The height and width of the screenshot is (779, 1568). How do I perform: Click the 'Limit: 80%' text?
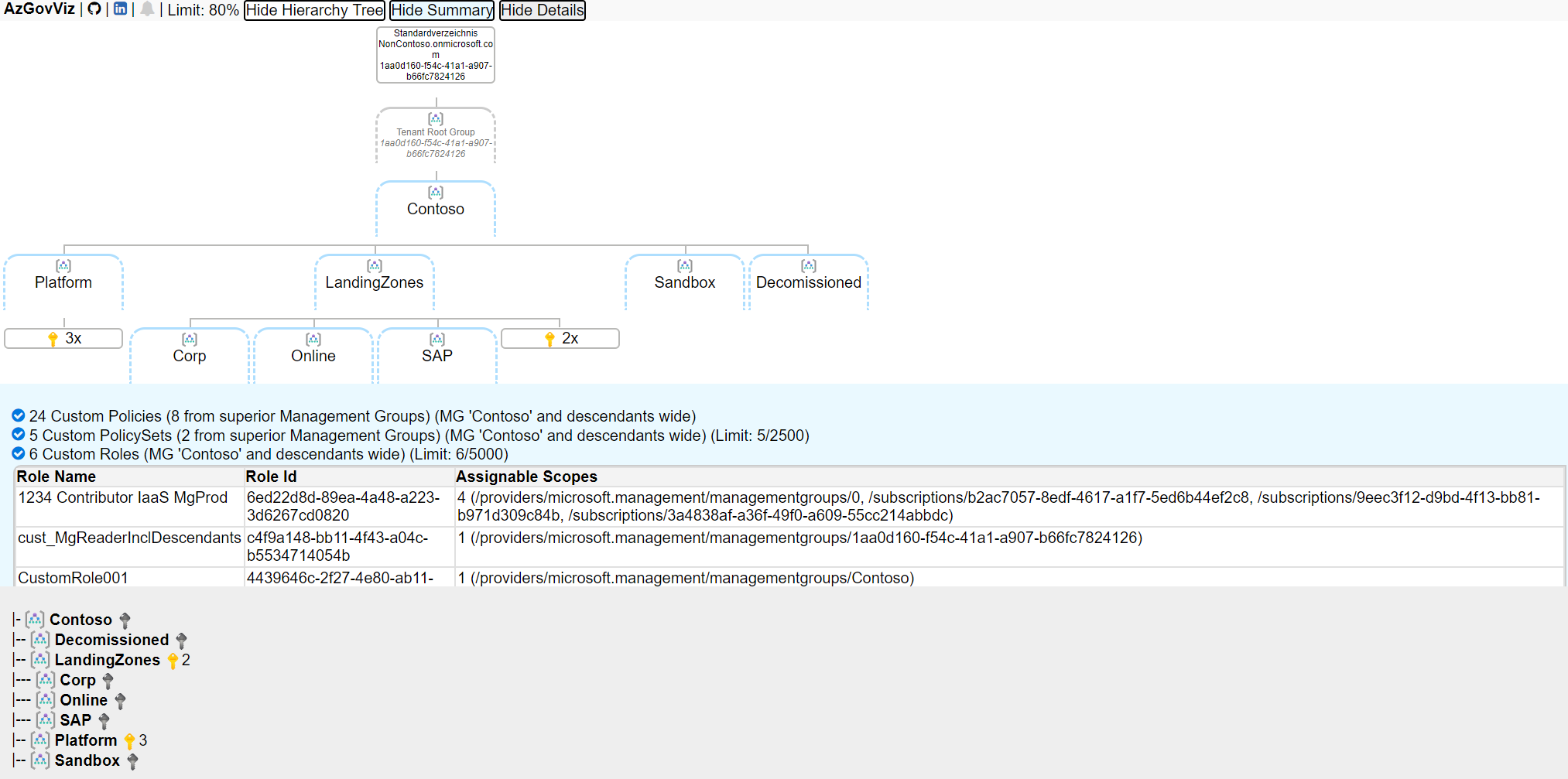pos(204,10)
